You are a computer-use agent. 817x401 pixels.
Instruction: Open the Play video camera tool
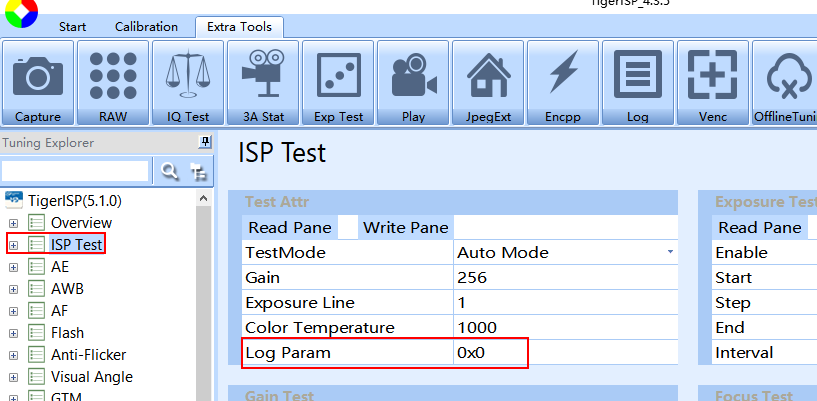click(x=413, y=83)
